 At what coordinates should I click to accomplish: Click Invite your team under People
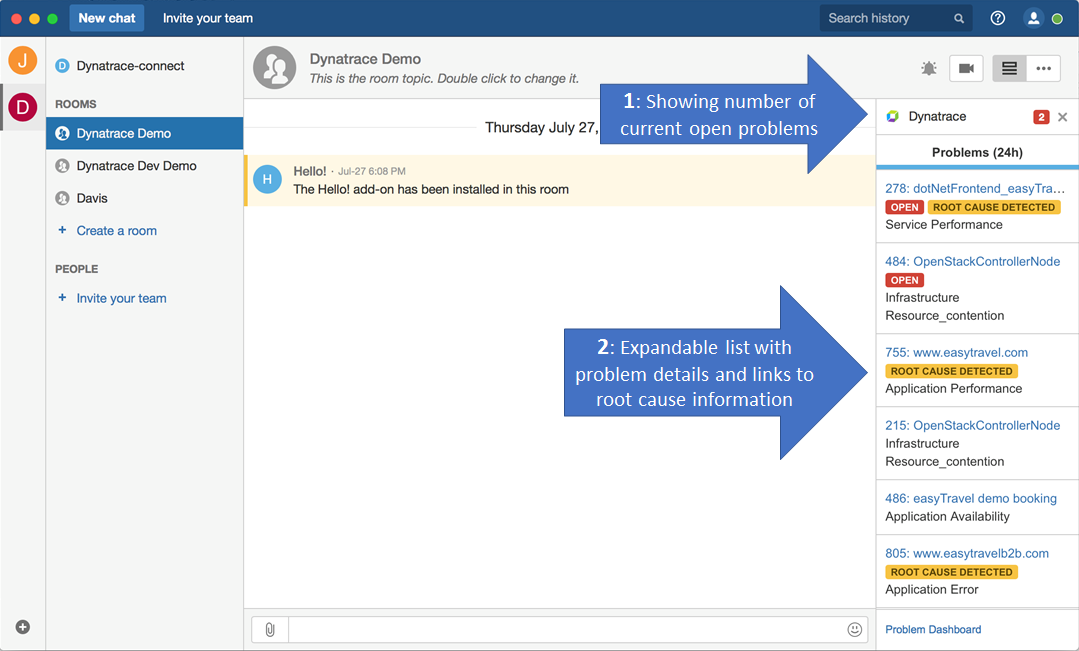tap(121, 298)
